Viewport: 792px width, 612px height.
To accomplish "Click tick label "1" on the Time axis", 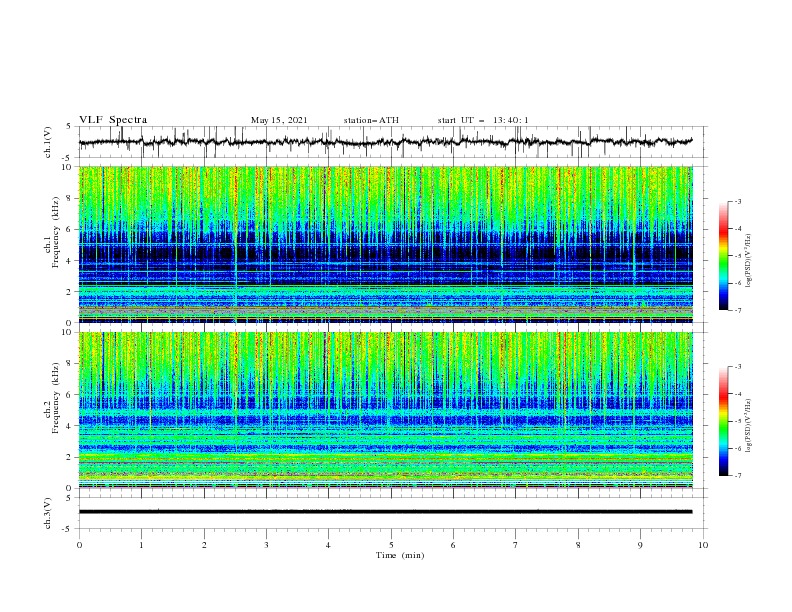I will 141,545.
